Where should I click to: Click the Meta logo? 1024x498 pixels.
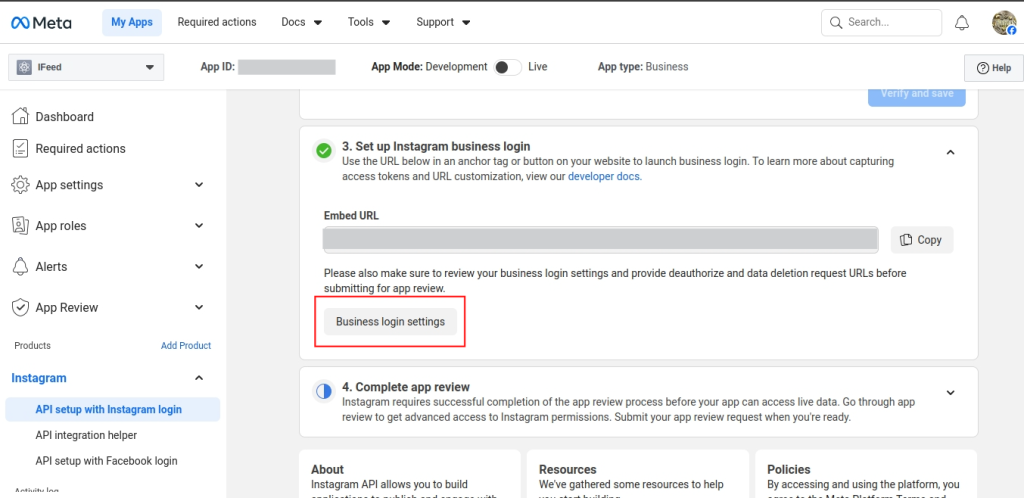[x=41, y=23]
